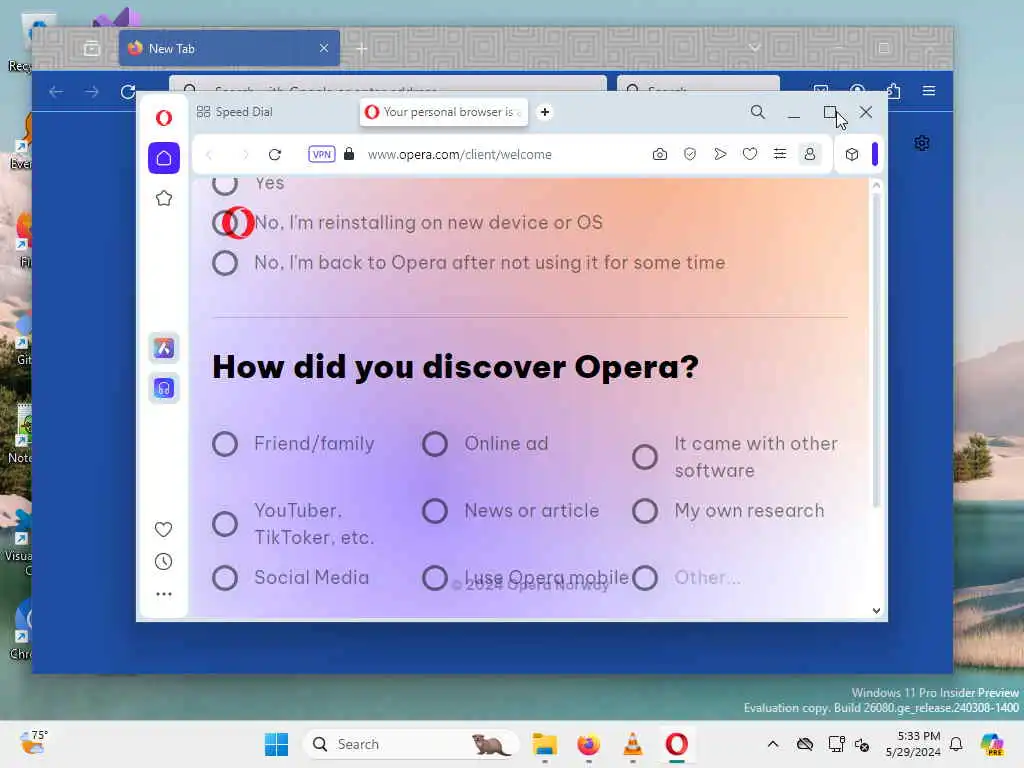Take a snapshot with camera icon
The height and width of the screenshot is (768, 1024).
660,155
